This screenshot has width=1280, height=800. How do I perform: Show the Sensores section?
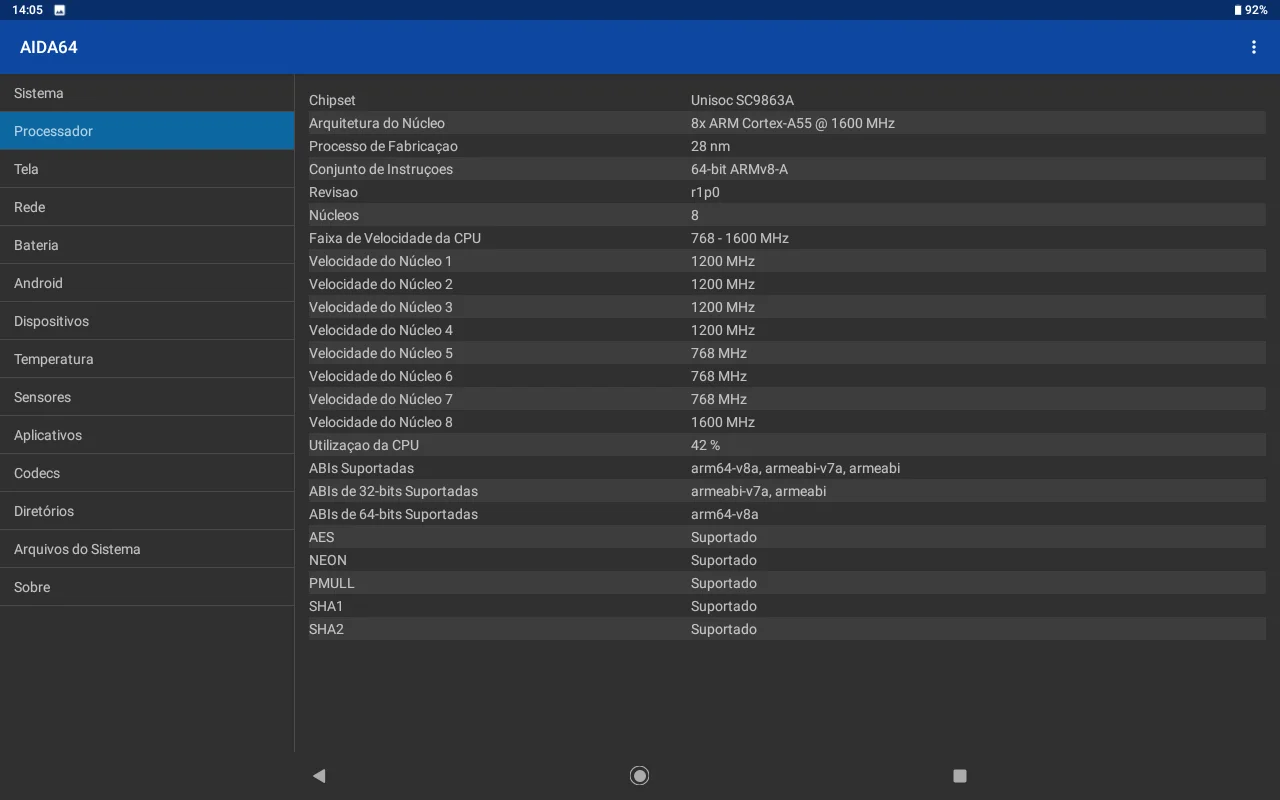point(147,397)
